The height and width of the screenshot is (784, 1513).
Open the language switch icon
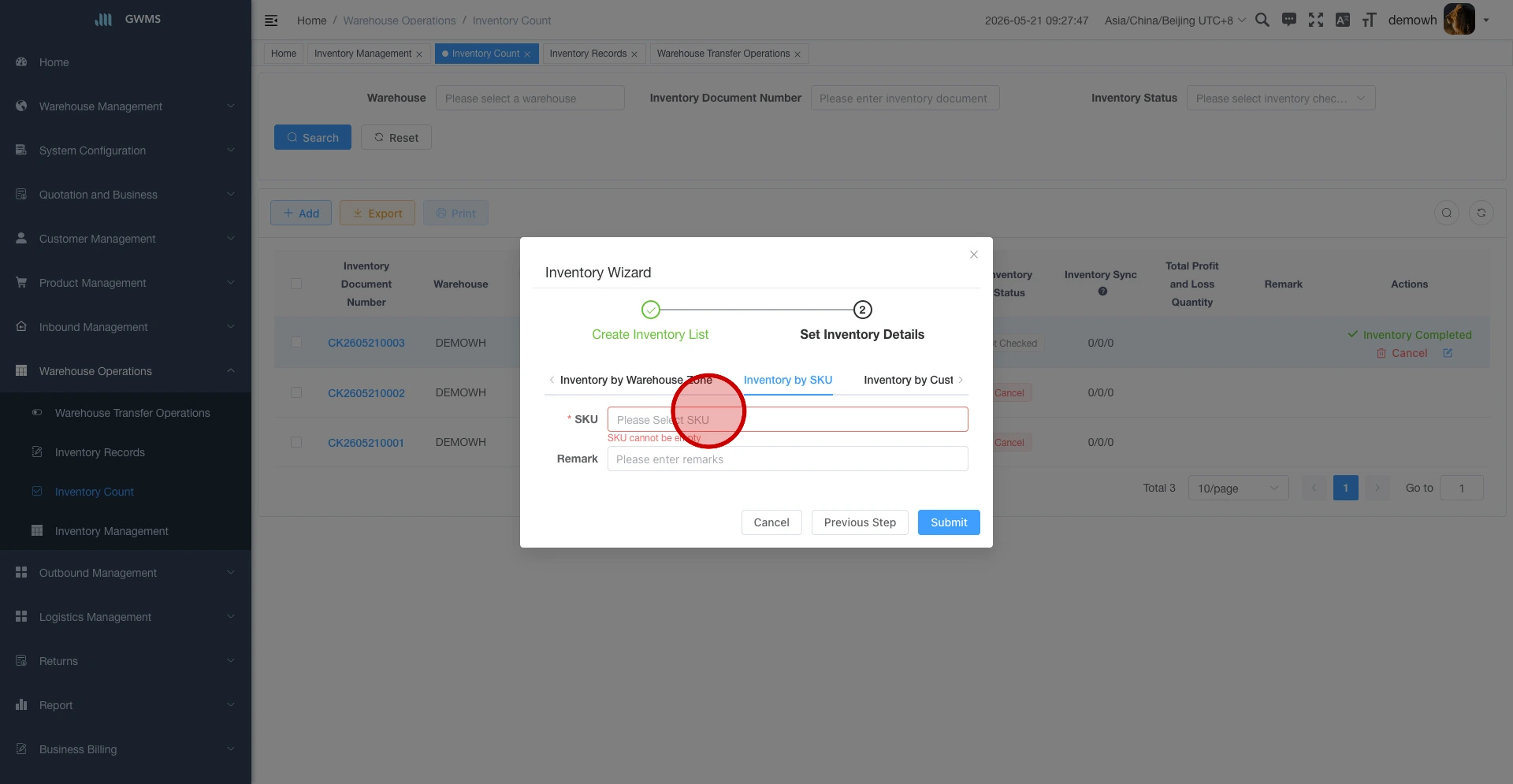[1343, 20]
